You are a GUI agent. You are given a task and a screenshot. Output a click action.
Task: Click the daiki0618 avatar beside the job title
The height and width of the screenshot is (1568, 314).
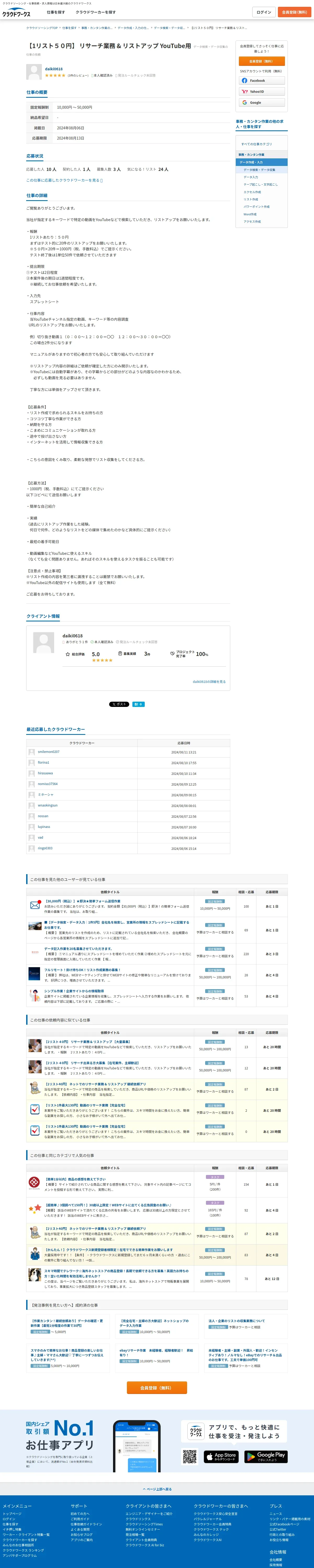34,72
